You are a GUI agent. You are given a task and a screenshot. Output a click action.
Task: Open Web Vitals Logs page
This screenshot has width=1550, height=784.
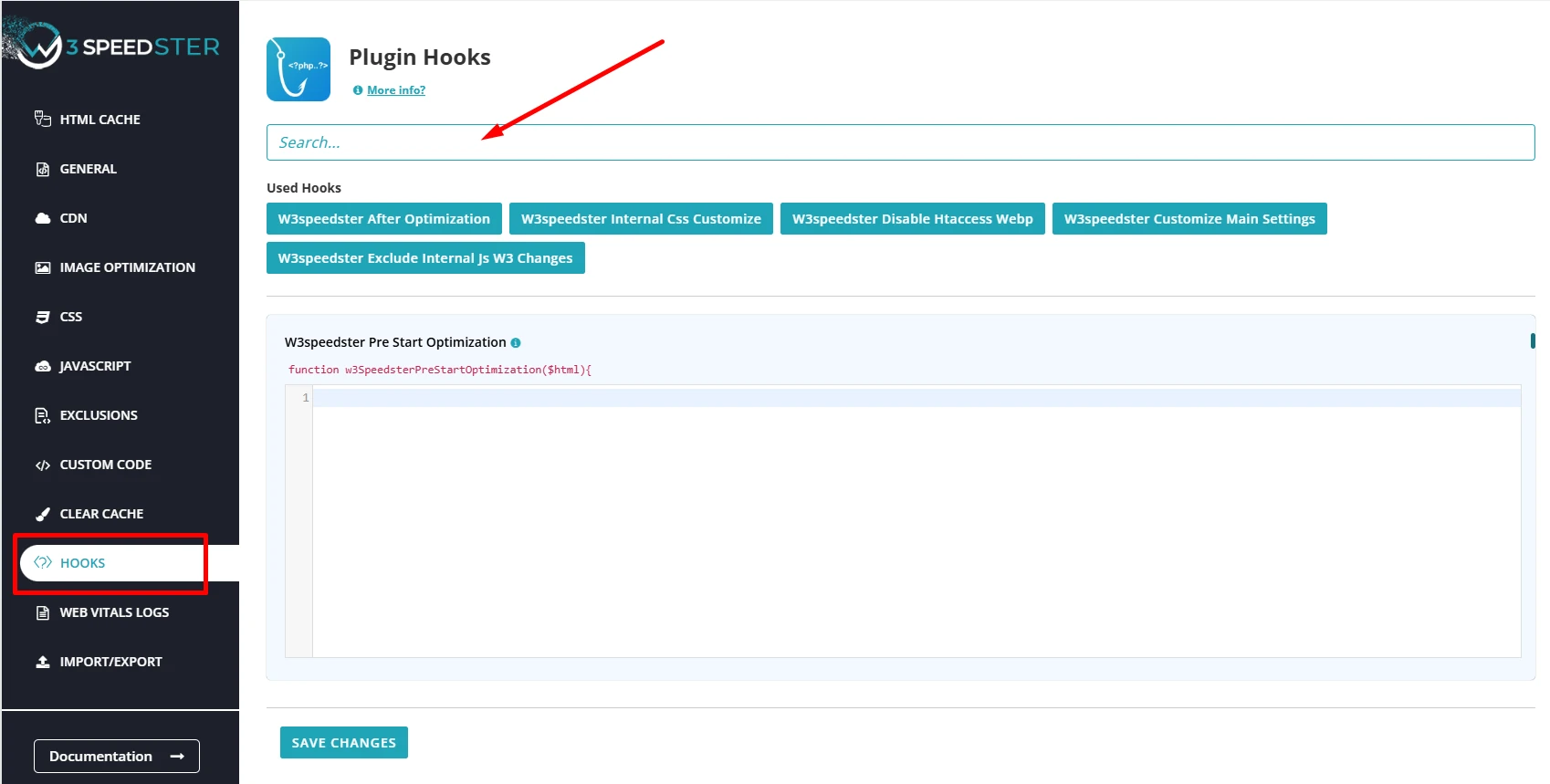point(114,612)
